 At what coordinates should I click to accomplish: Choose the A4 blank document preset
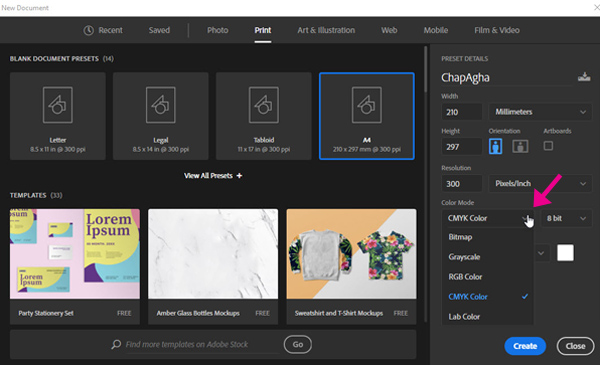pyautogui.click(x=367, y=116)
